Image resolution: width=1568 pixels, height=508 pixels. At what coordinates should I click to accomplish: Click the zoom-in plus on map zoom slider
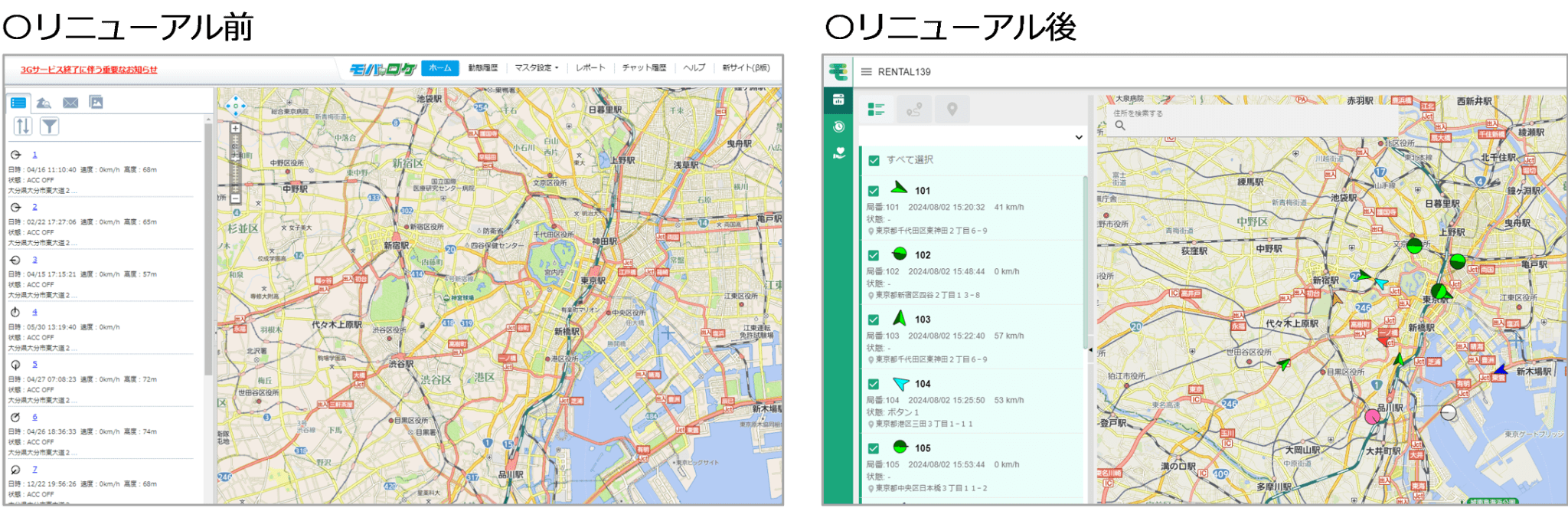pyautogui.click(x=236, y=129)
